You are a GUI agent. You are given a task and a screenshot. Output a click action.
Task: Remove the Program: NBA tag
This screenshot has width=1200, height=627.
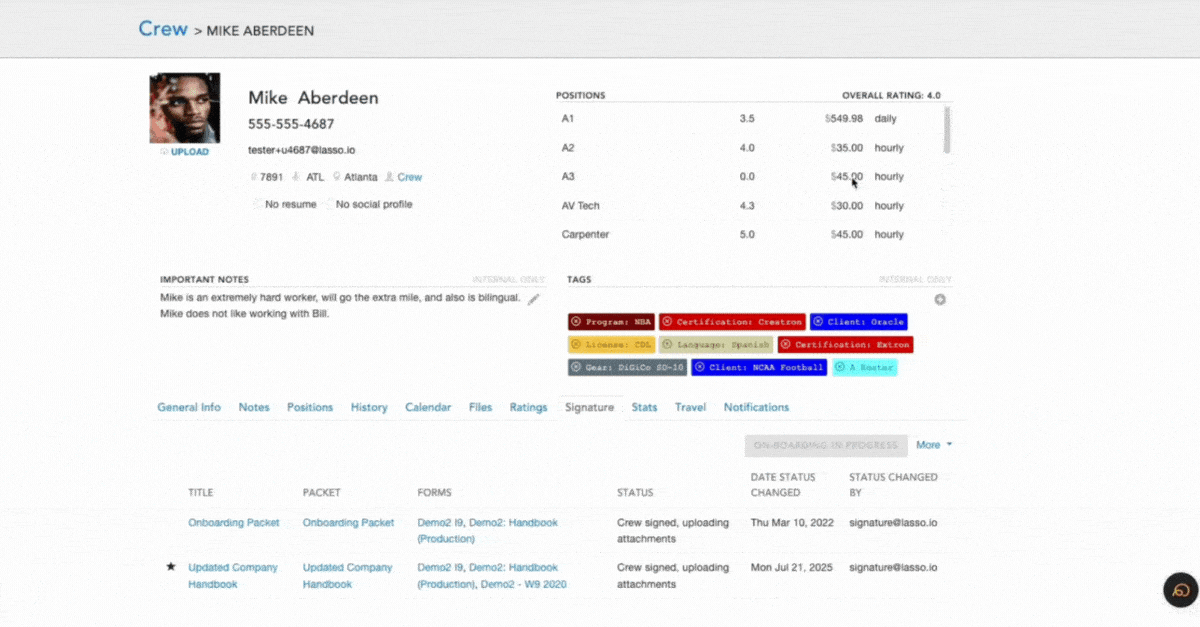tap(576, 322)
